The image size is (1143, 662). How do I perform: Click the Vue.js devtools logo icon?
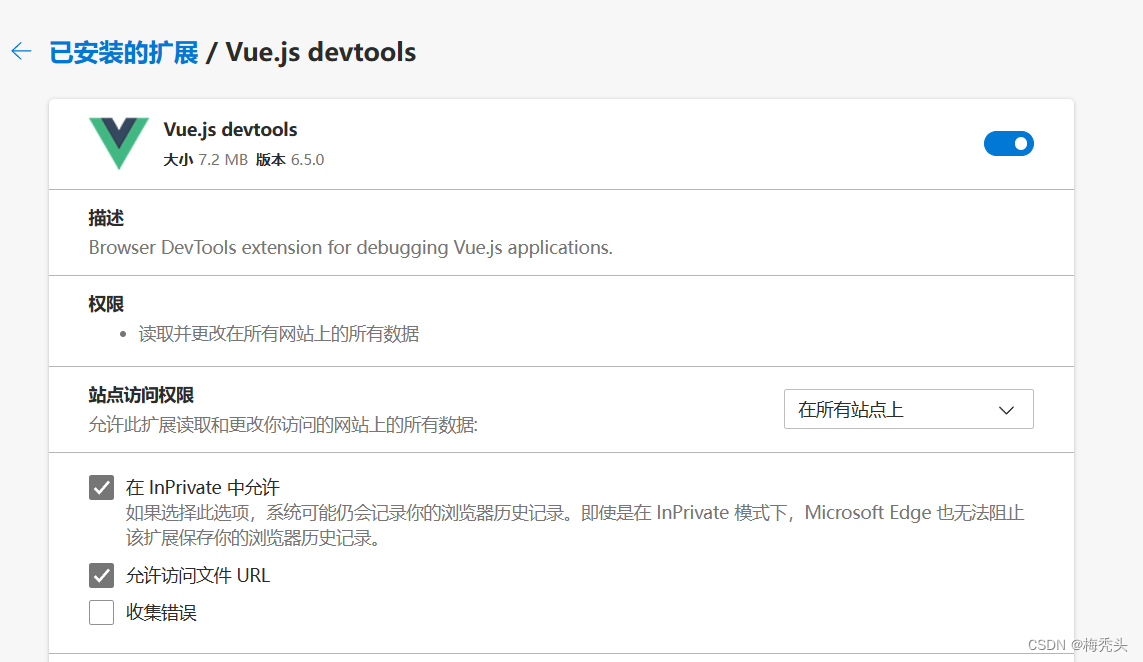(x=118, y=143)
